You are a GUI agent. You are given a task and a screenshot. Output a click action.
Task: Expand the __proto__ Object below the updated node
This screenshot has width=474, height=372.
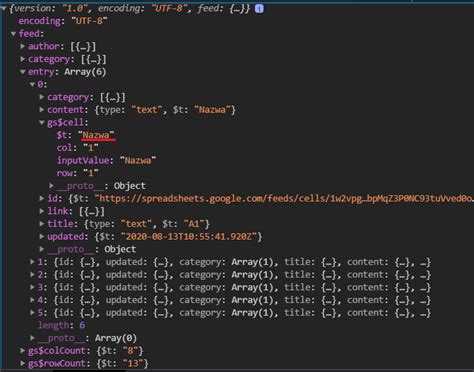pyautogui.click(x=42, y=249)
